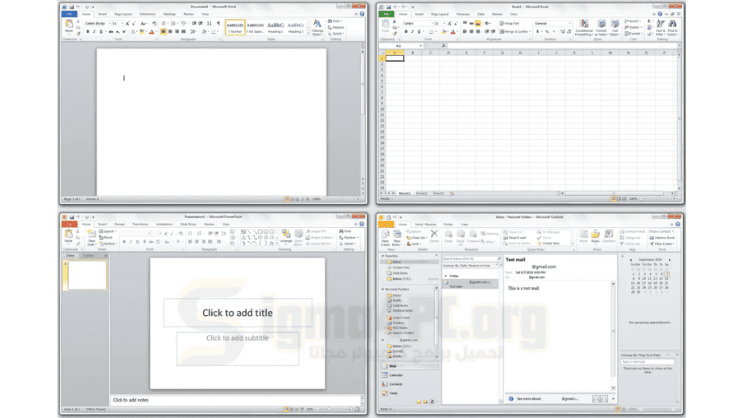Image resolution: width=743 pixels, height=418 pixels.
Task: Open Arrange in PowerPoint
Action: (286, 236)
